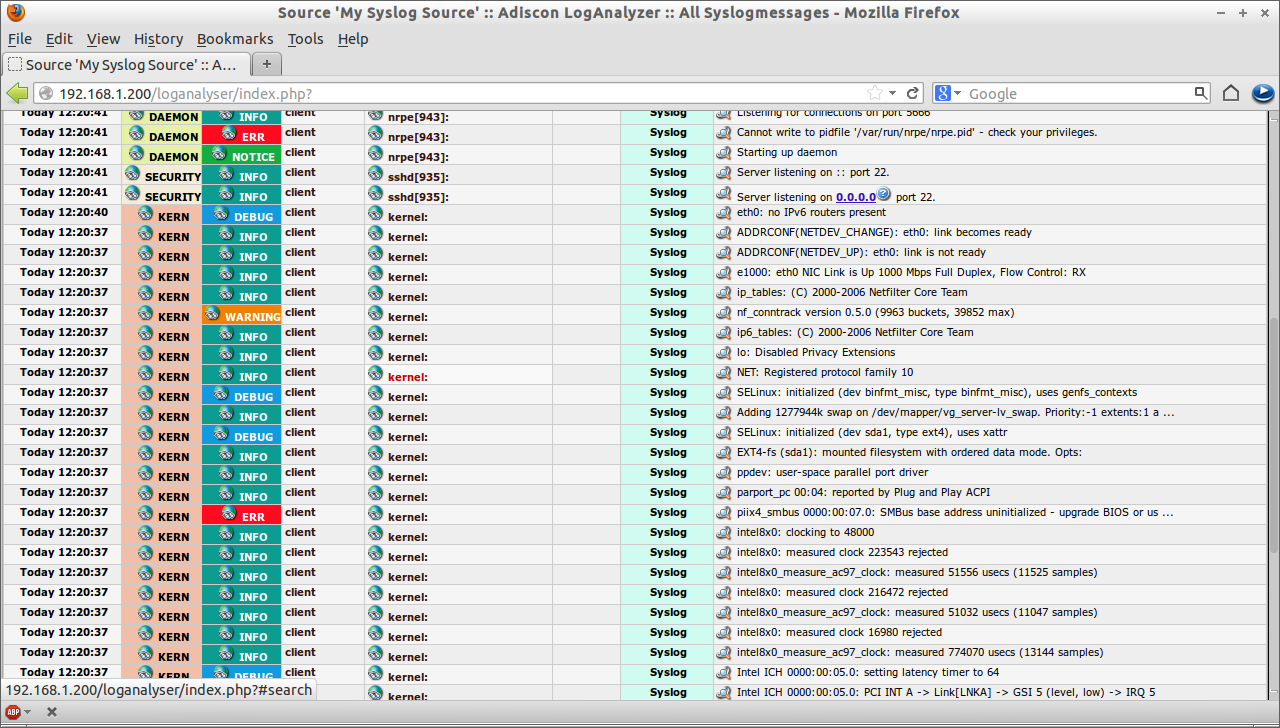
Task: Click the search magnifier in Google box
Action: (x=1201, y=93)
